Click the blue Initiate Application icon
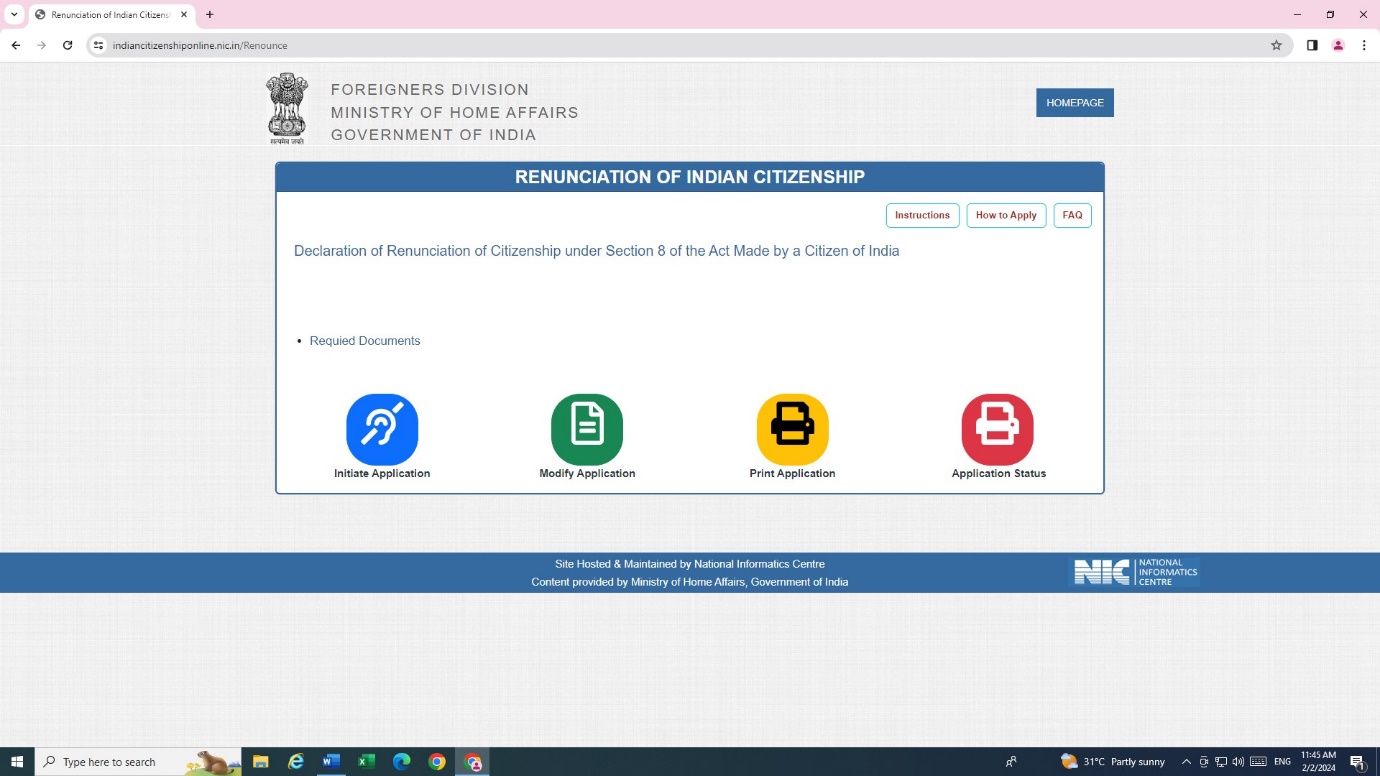 (382, 429)
